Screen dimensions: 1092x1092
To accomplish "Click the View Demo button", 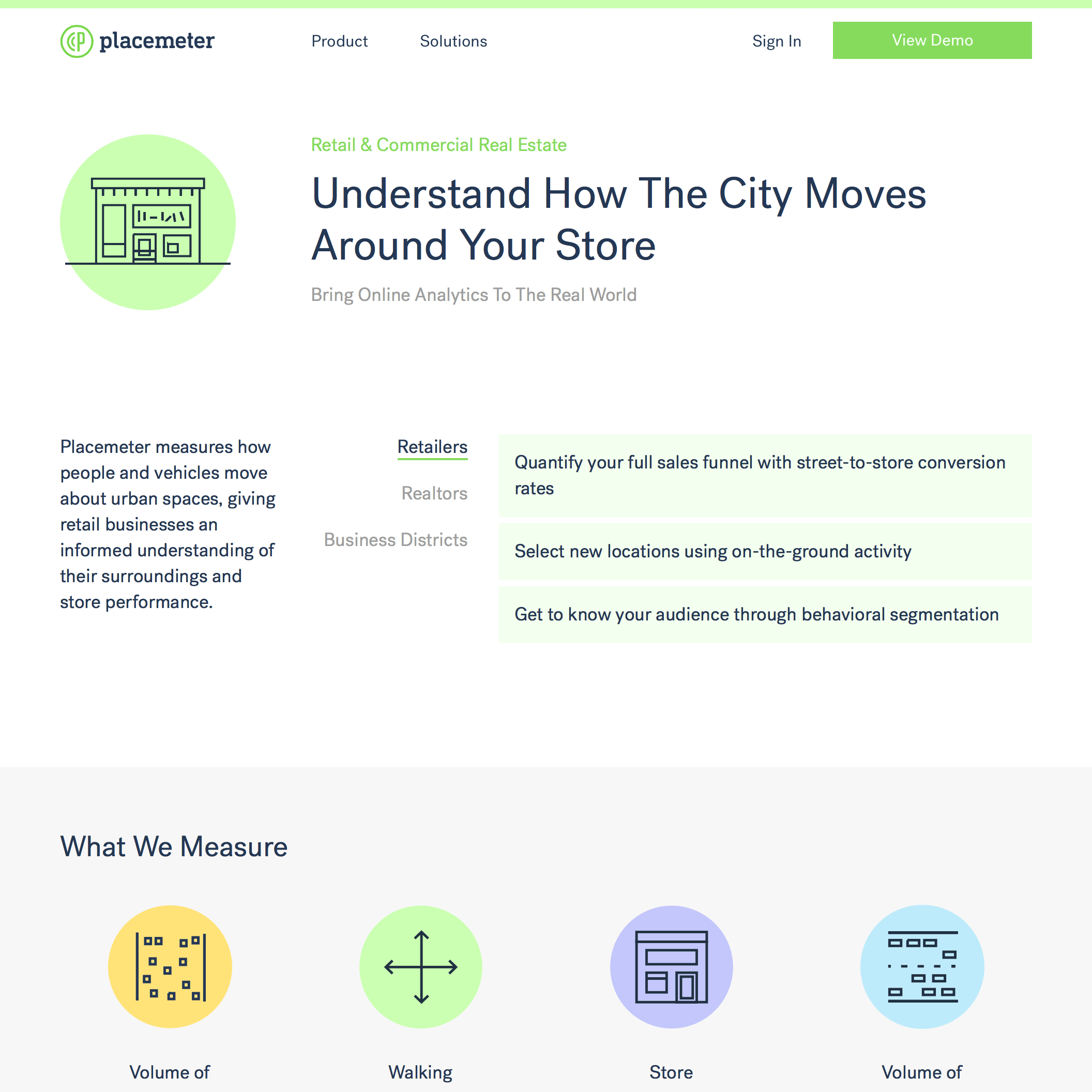I will coord(932,40).
